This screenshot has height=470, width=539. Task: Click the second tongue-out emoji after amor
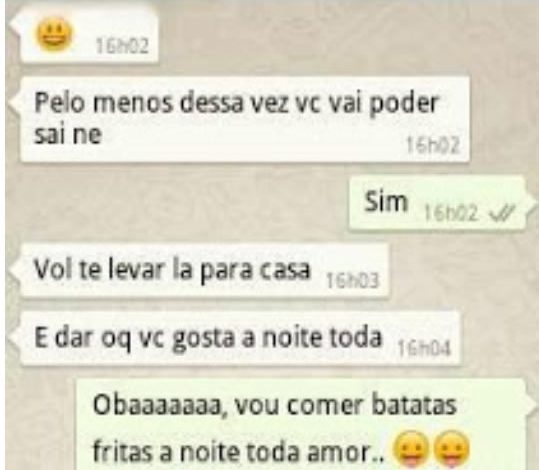[x=452, y=449]
